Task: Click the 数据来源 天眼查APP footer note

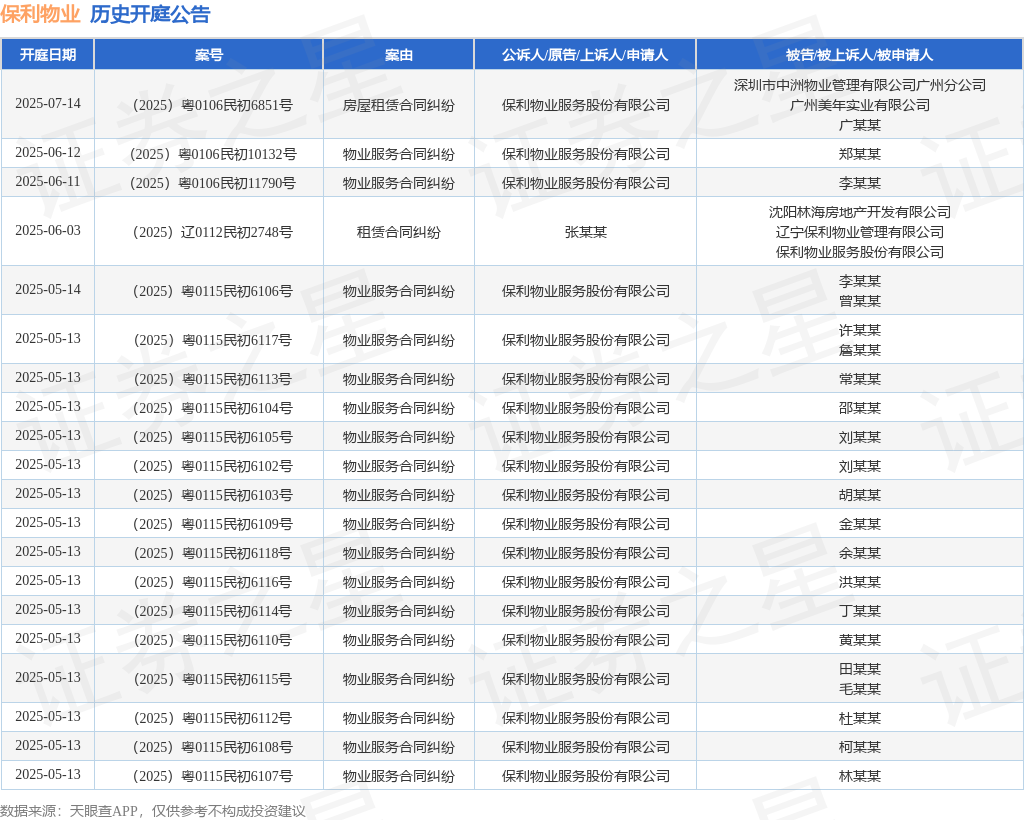Action: click(x=153, y=811)
